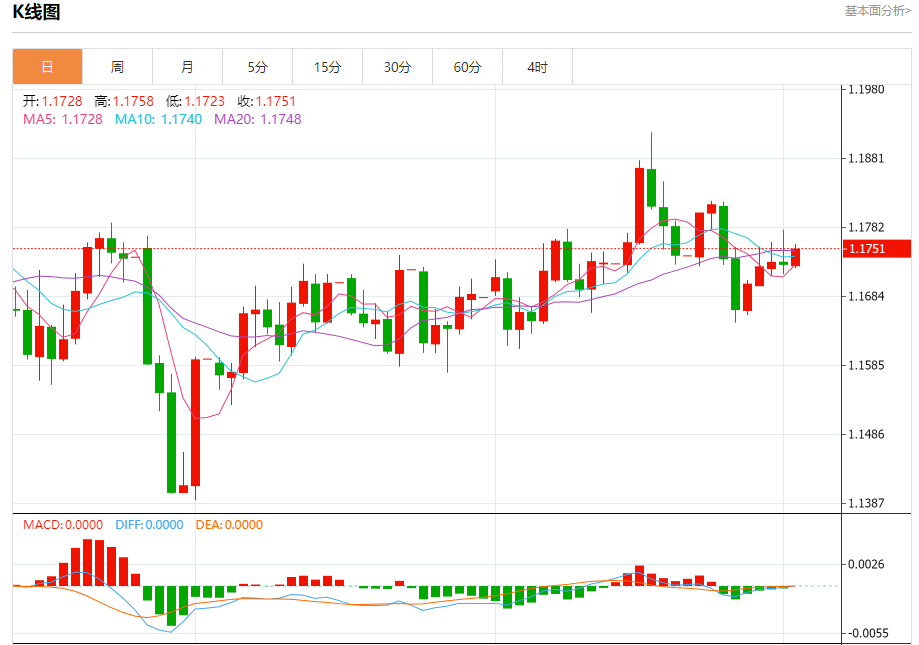919x645 pixels.
Task: Click the 1.1387 lowest axis label
Action: (866, 503)
